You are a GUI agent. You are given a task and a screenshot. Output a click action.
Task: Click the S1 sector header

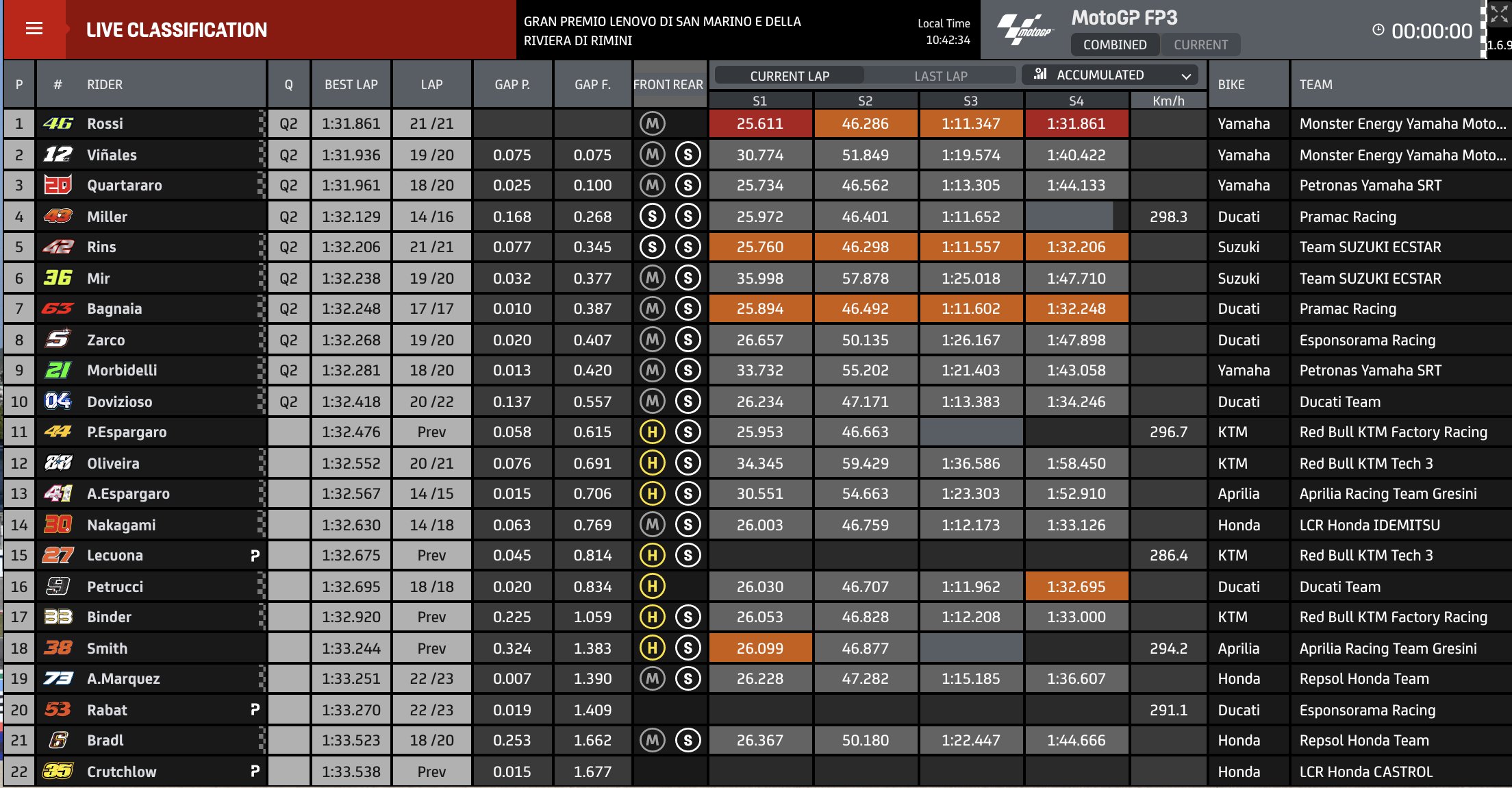coord(760,101)
